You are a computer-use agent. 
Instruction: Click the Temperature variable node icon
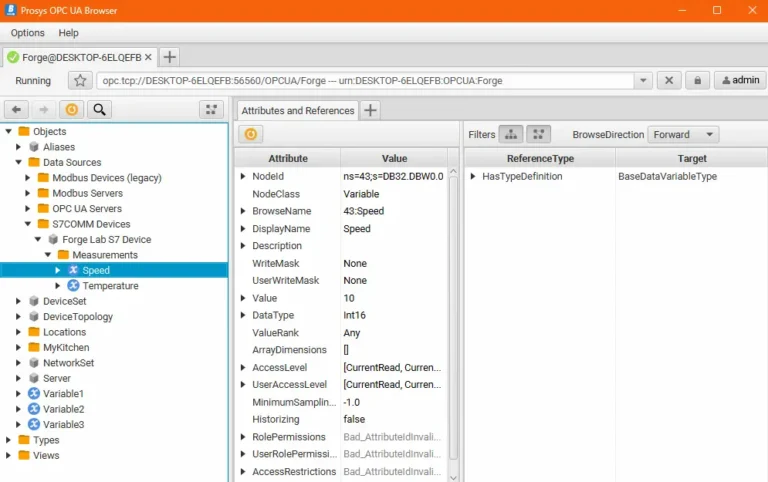click(x=73, y=286)
